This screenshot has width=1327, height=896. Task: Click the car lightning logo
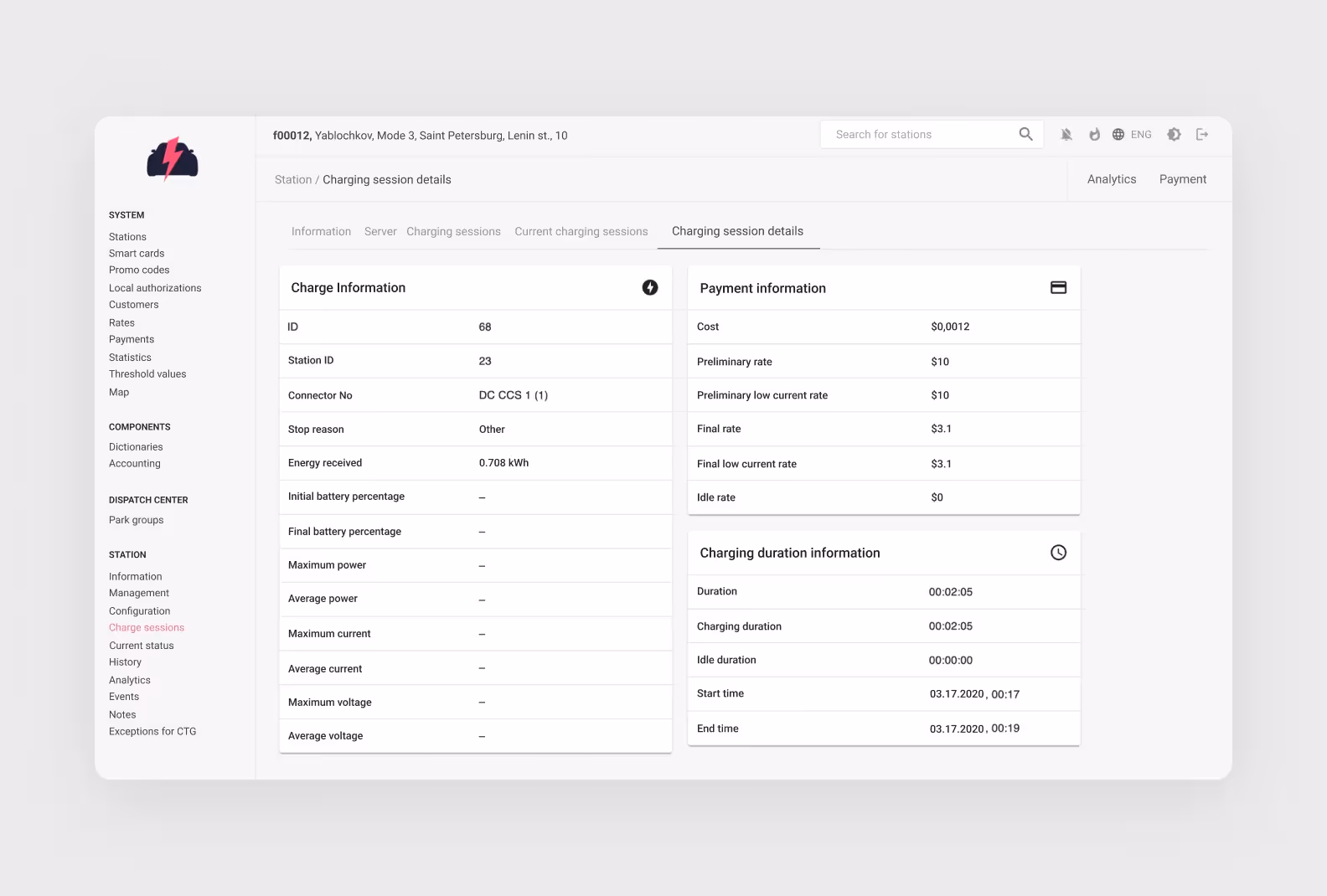coord(173,158)
